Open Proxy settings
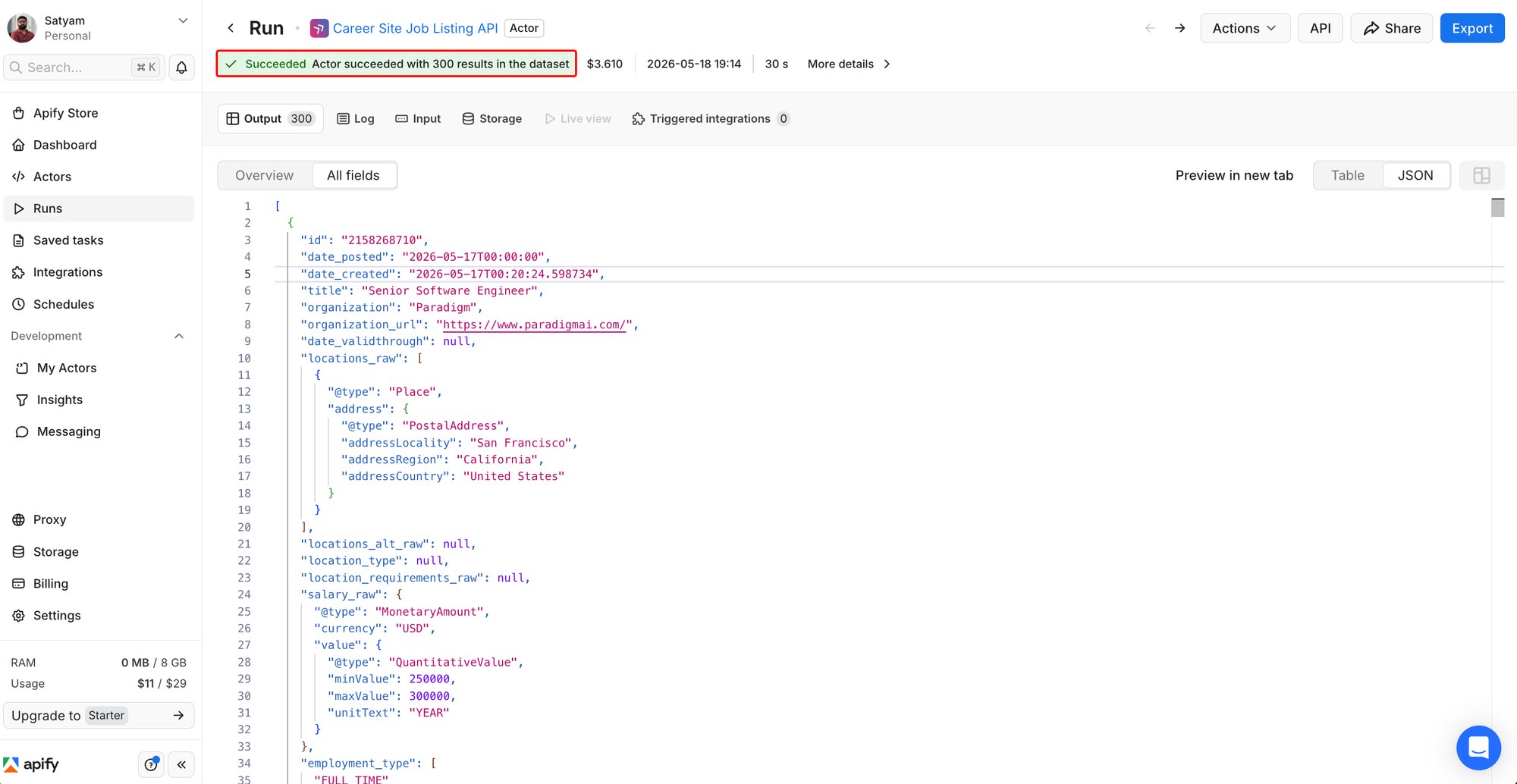 pyautogui.click(x=99, y=519)
